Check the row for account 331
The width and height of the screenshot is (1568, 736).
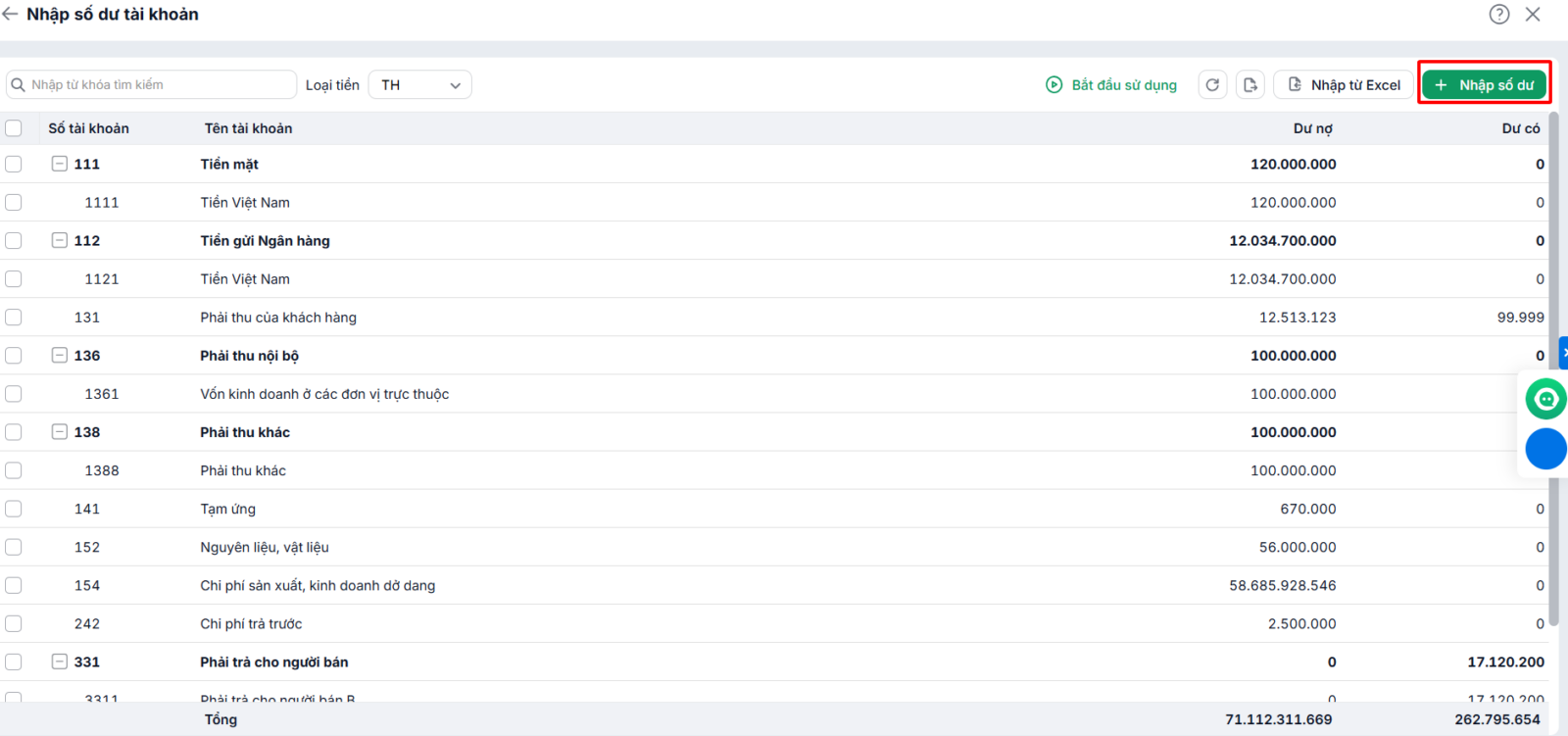14,662
